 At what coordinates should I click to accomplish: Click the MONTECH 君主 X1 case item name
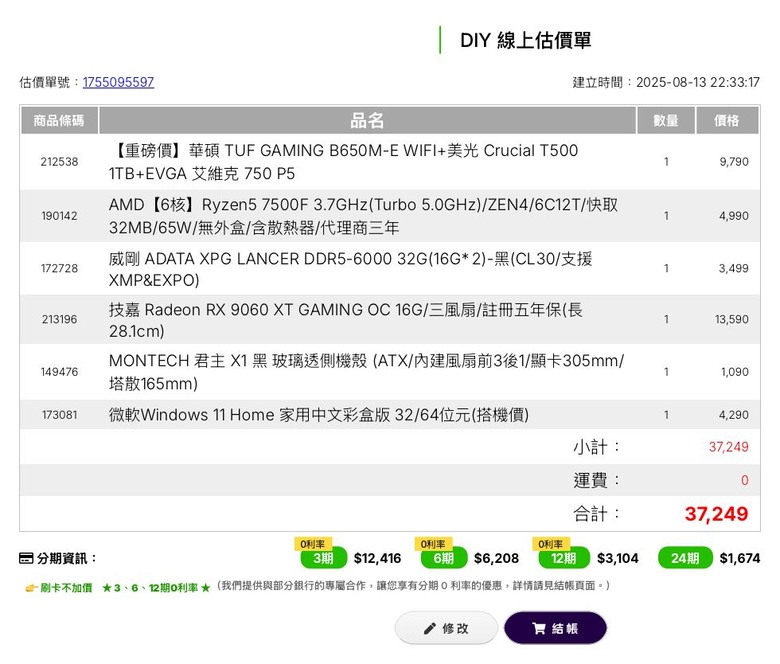pyautogui.click(x=366, y=372)
